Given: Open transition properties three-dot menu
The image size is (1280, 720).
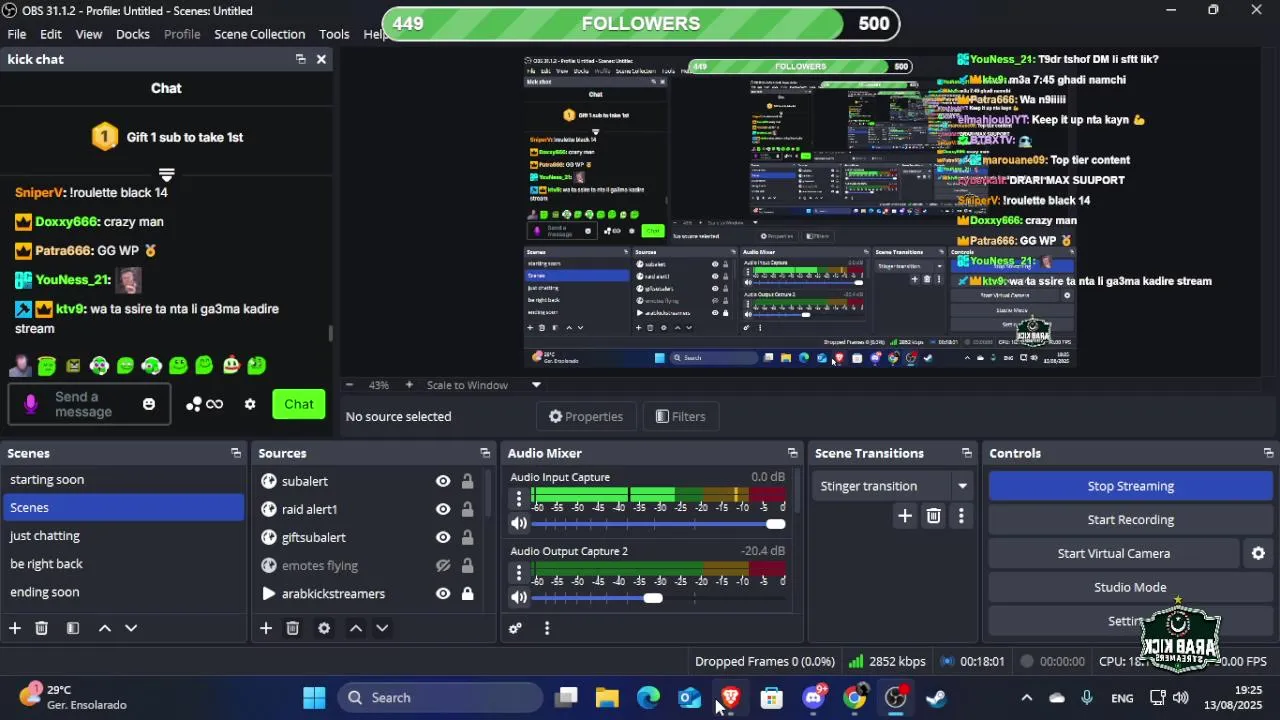Looking at the screenshot, I should (x=961, y=516).
